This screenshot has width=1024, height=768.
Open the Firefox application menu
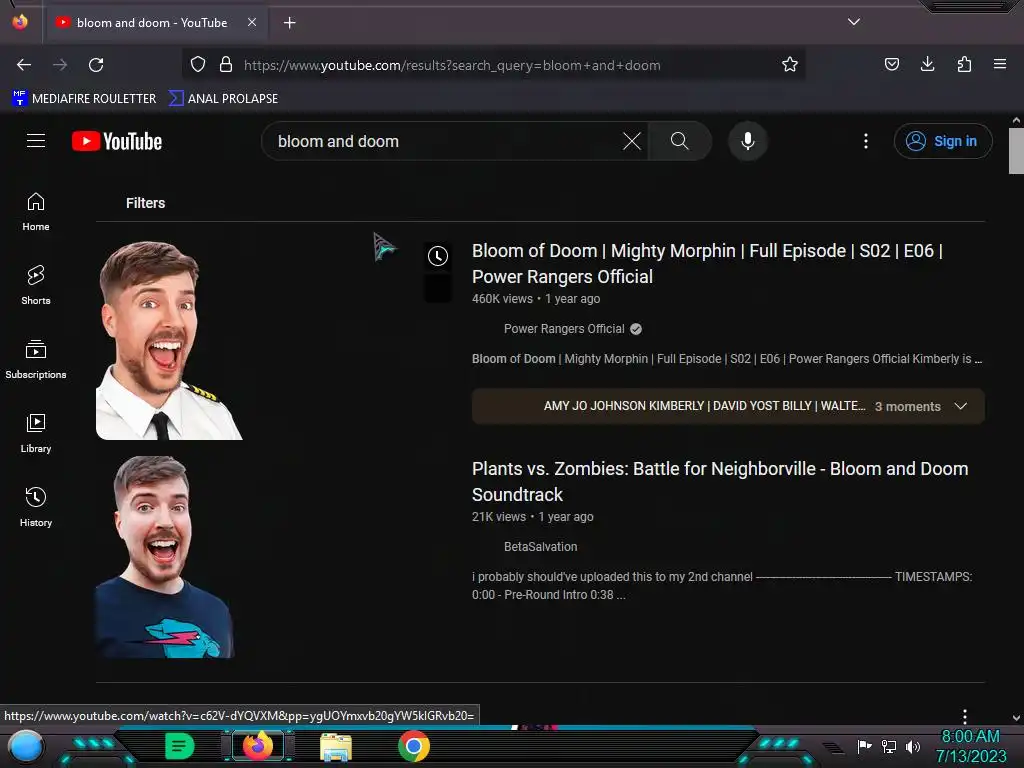(x=999, y=64)
